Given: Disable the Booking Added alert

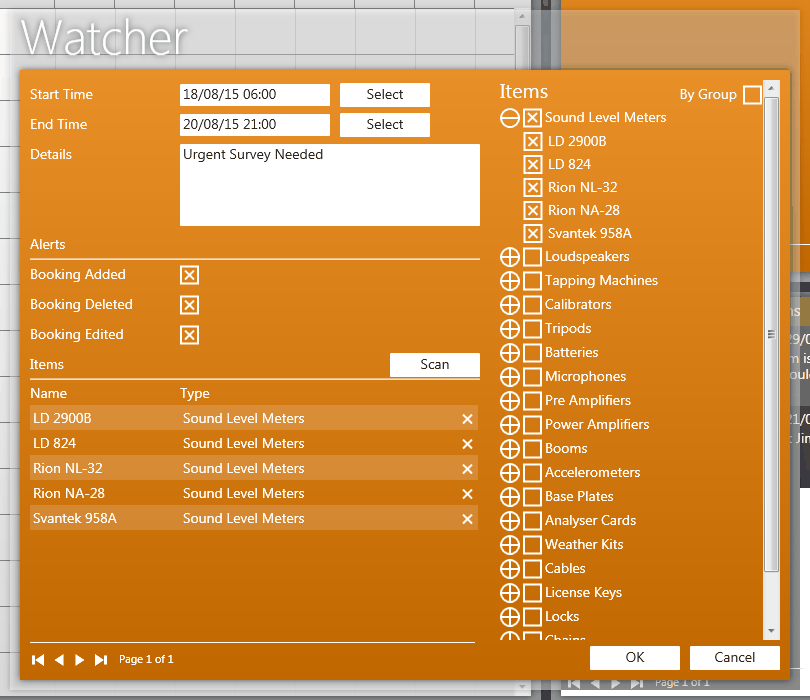Looking at the screenshot, I should 189,275.
